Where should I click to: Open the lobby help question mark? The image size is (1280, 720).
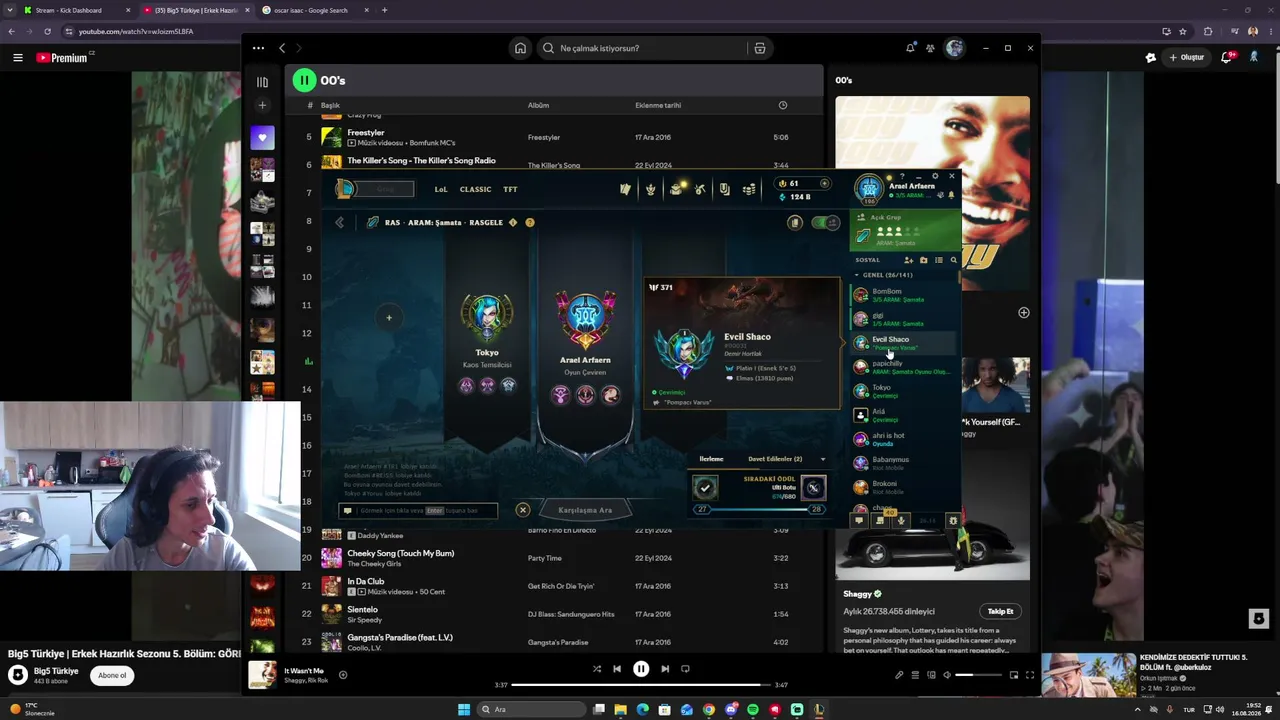tap(530, 222)
